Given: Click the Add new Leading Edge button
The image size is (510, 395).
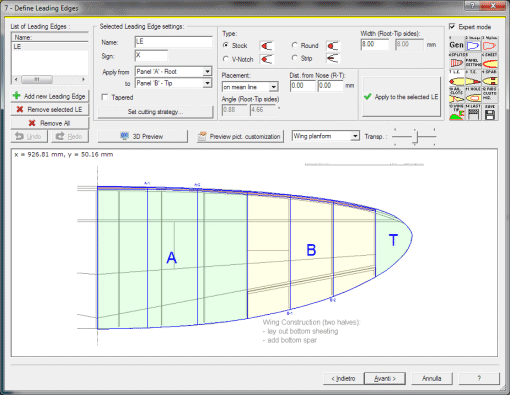Looking at the screenshot, I should (50, 96).
